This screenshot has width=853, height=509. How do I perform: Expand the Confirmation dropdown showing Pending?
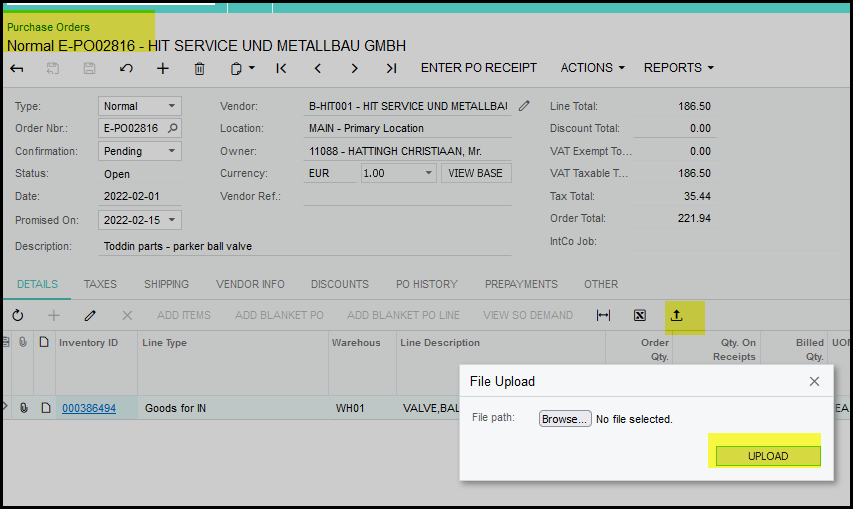tap(172, 151)
